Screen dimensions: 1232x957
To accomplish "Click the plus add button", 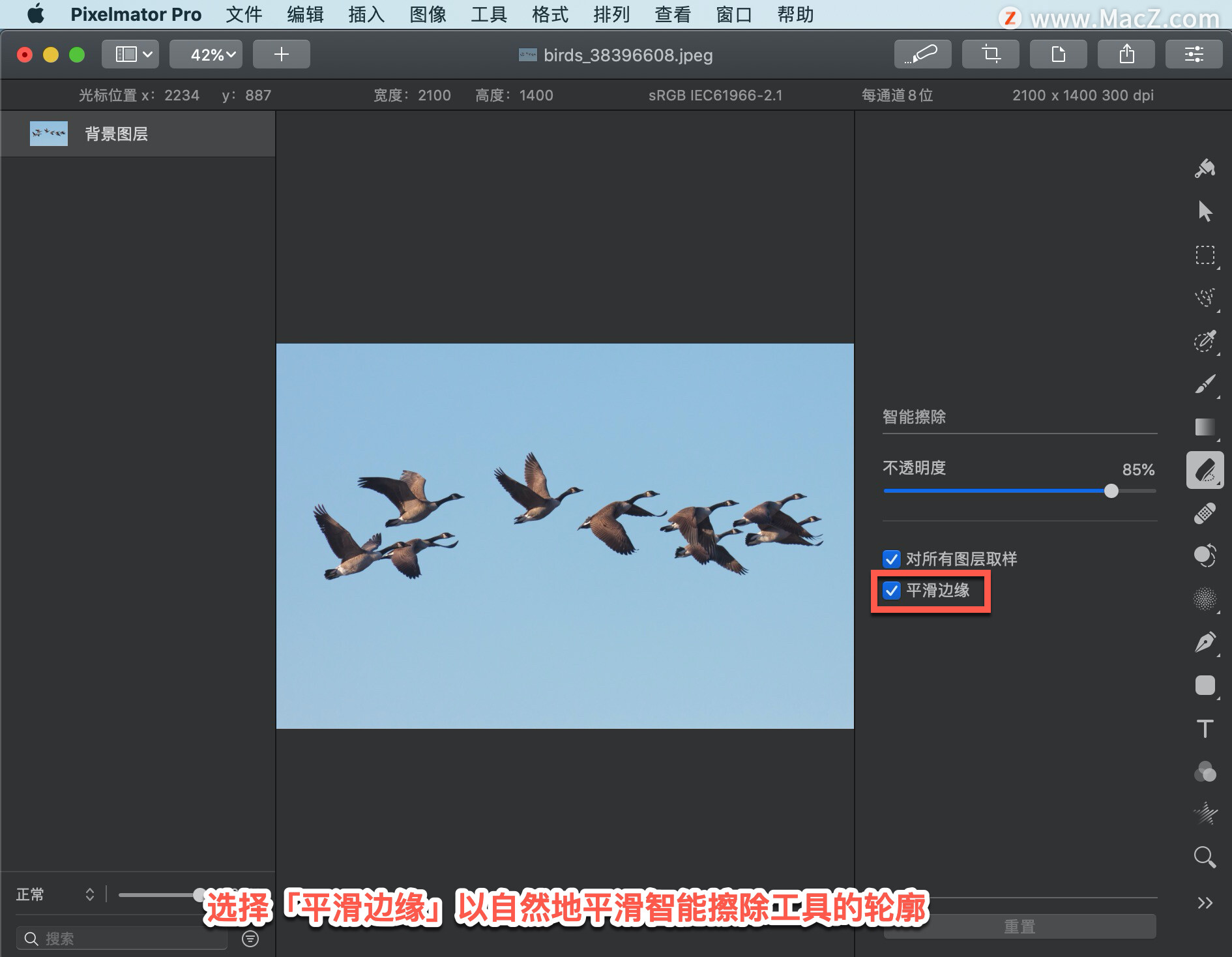I will click(282, 54).
